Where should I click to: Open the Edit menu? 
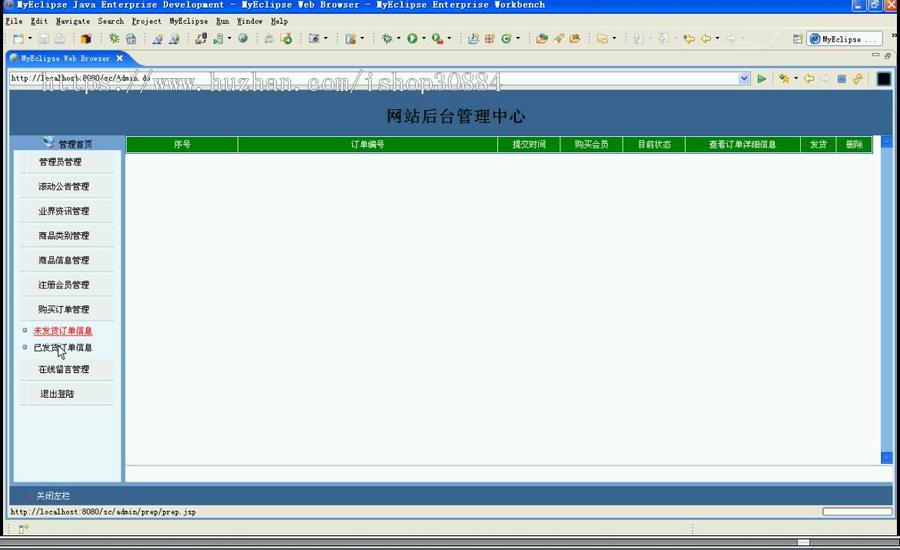click(x=39, y=21)
